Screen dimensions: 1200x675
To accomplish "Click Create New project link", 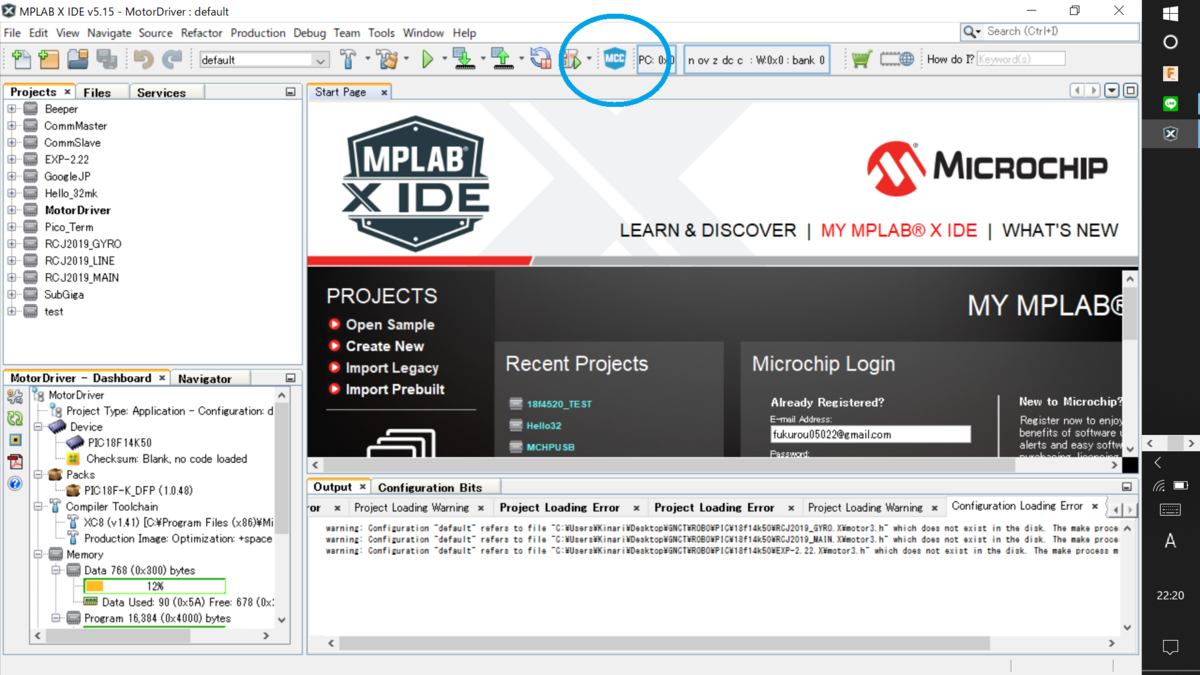I will pos(385,346).
